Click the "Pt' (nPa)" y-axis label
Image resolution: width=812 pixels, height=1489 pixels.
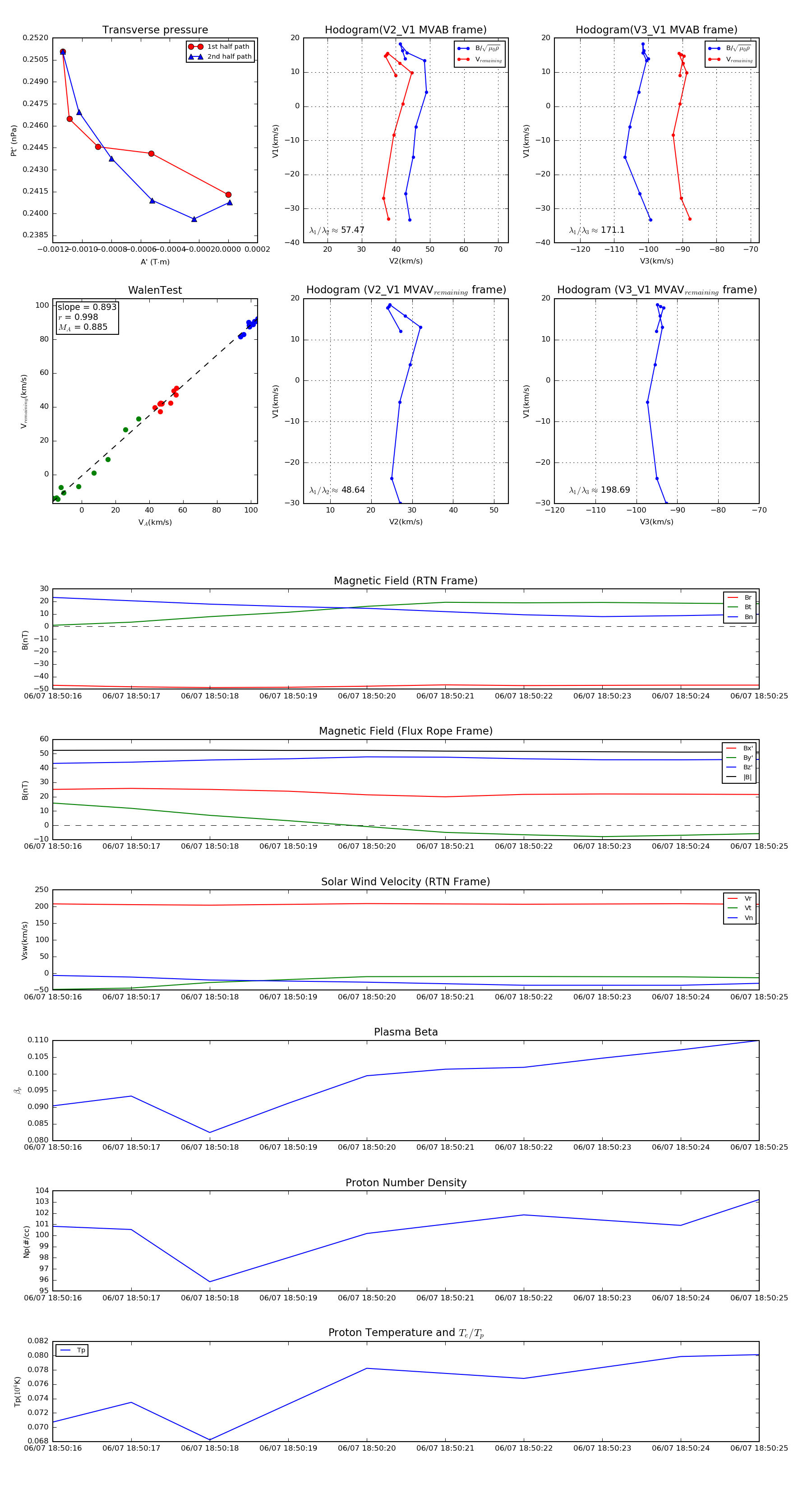[x=13, y=140]
